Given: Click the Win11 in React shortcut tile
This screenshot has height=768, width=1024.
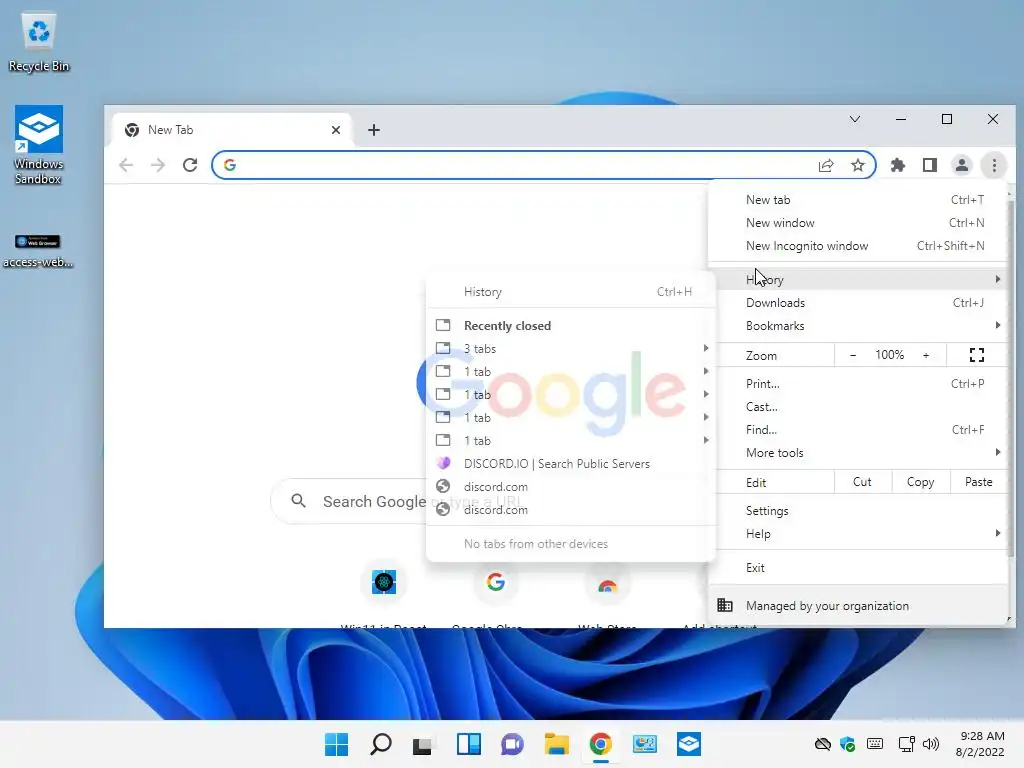Looking at the screenshot, I should (384, 582).
